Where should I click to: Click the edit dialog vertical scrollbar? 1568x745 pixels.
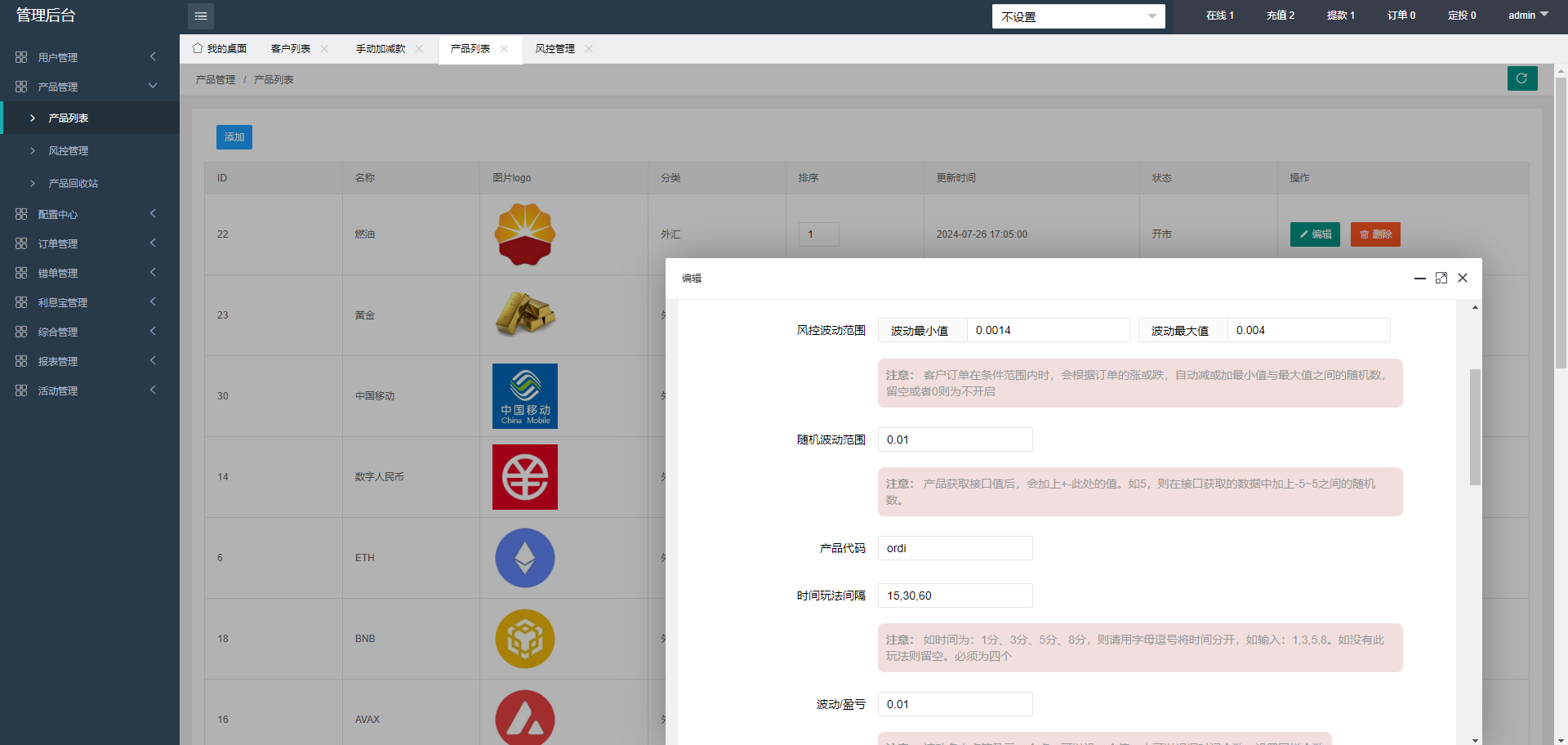tap(1475, 426)
